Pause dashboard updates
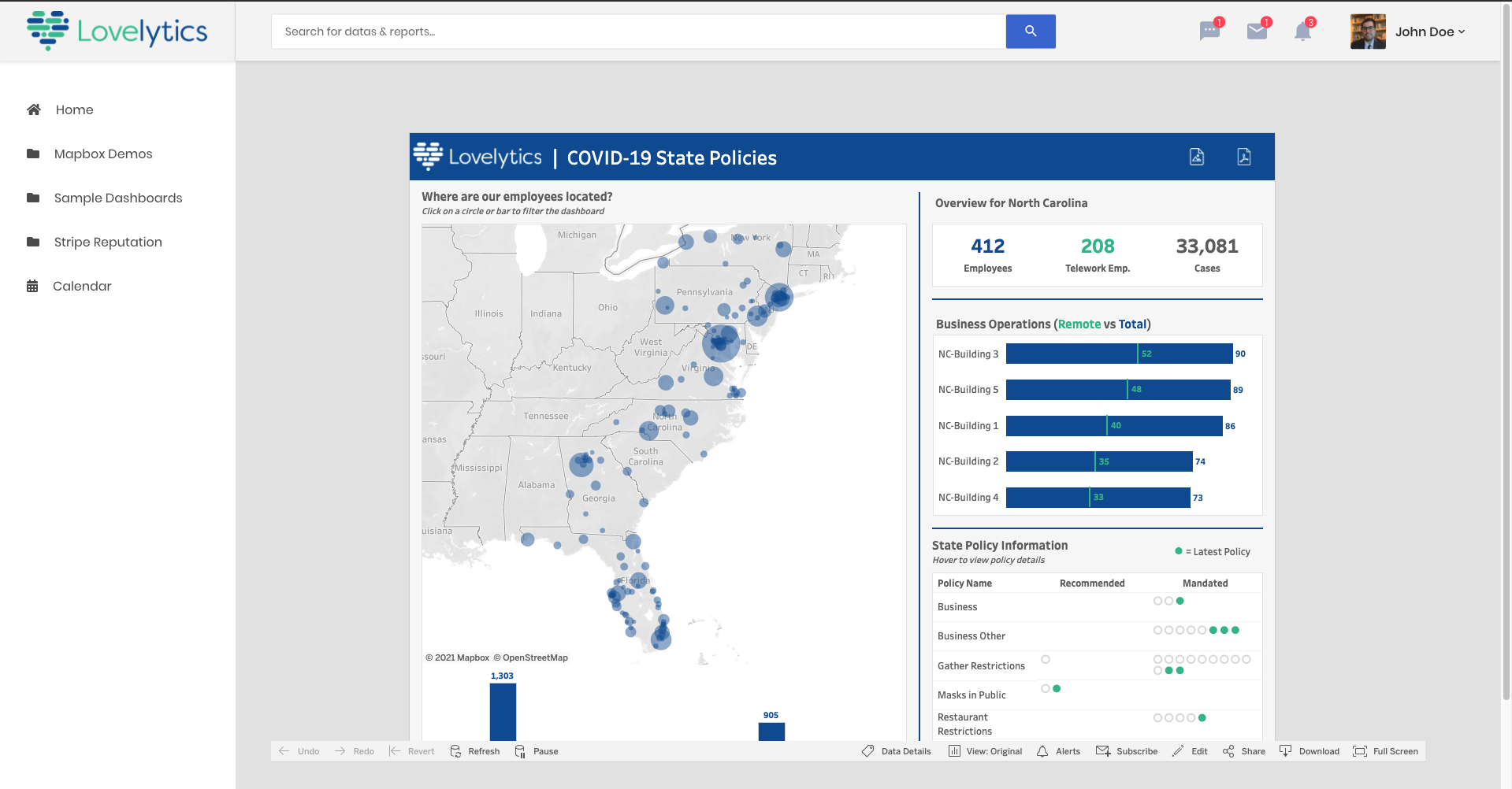This screenshot has height=789, width=1512. pyautogui.click(x=537, y=751)
